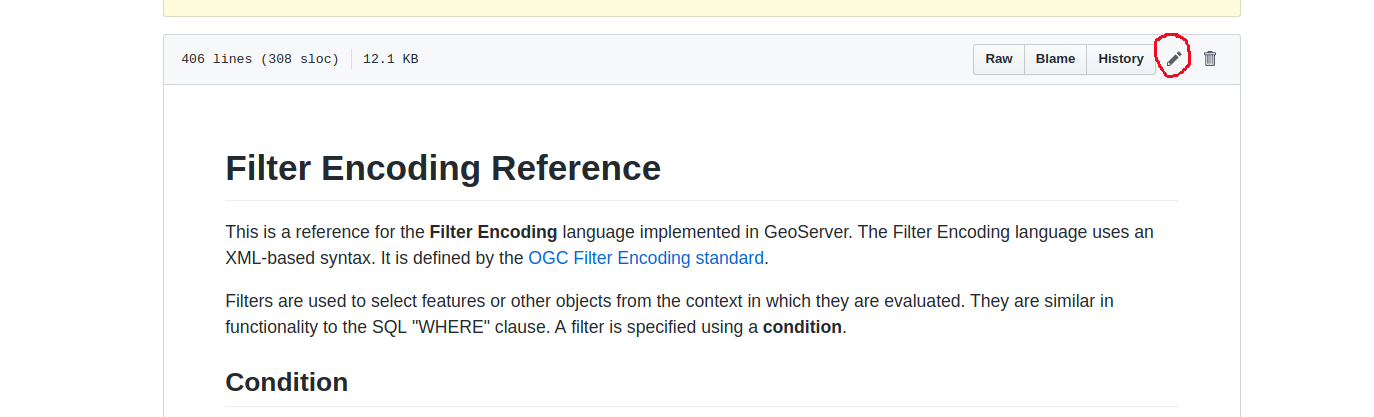The width and height of the screenshot is (1374, 417).
Task: Click the horizontal rule under the main heading
Action: 702,200
